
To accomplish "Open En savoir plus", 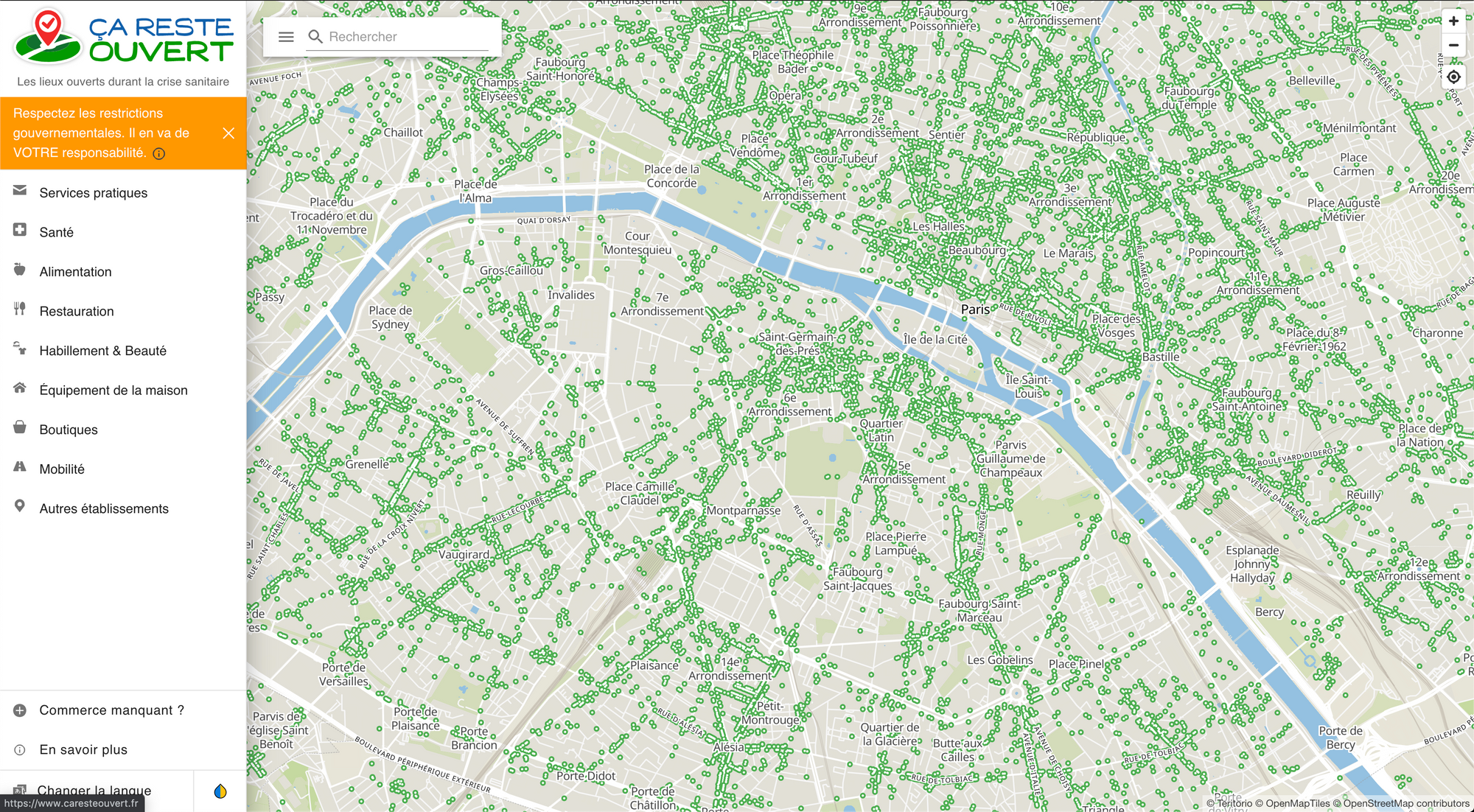I will (x=123, y=749).
